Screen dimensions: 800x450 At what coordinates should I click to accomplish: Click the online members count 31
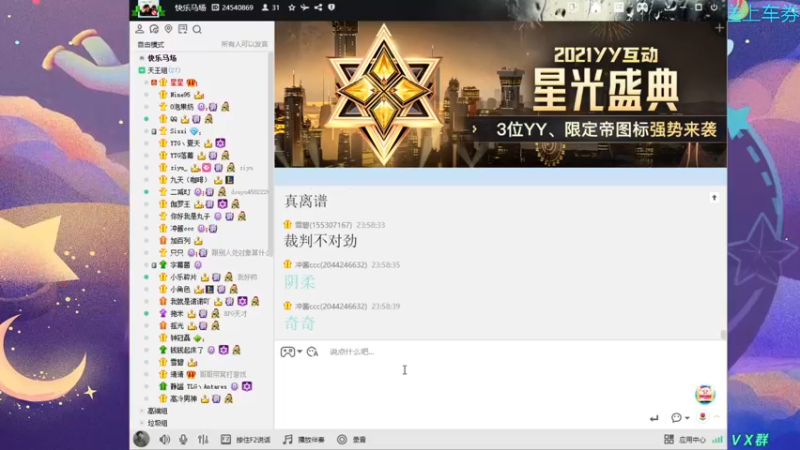(x=270, y=8)
